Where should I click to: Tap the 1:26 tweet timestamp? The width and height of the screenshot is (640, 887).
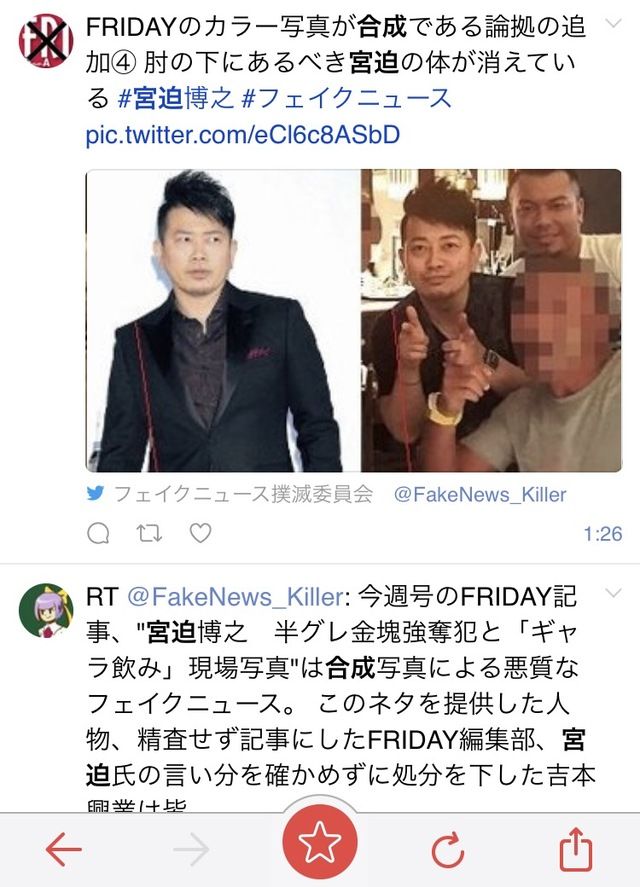coord(603,534)
